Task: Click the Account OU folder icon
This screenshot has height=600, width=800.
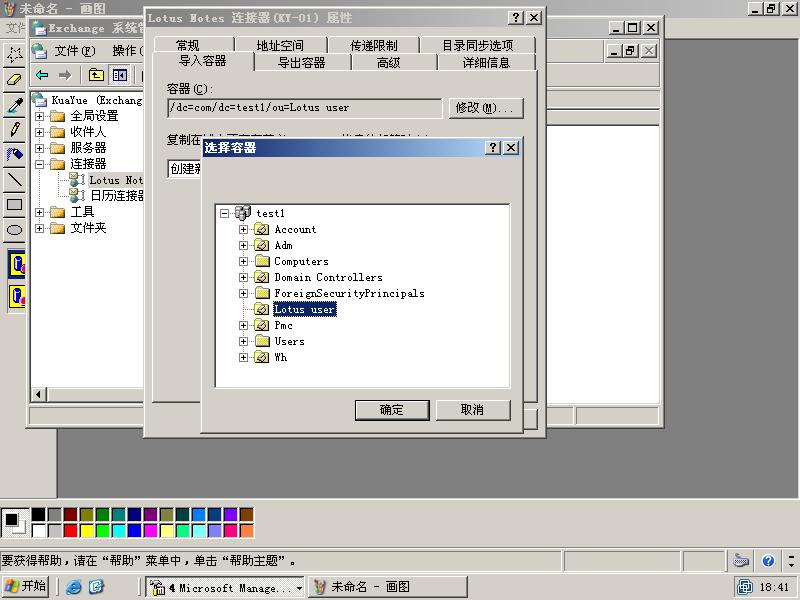Action: point(262,229)
